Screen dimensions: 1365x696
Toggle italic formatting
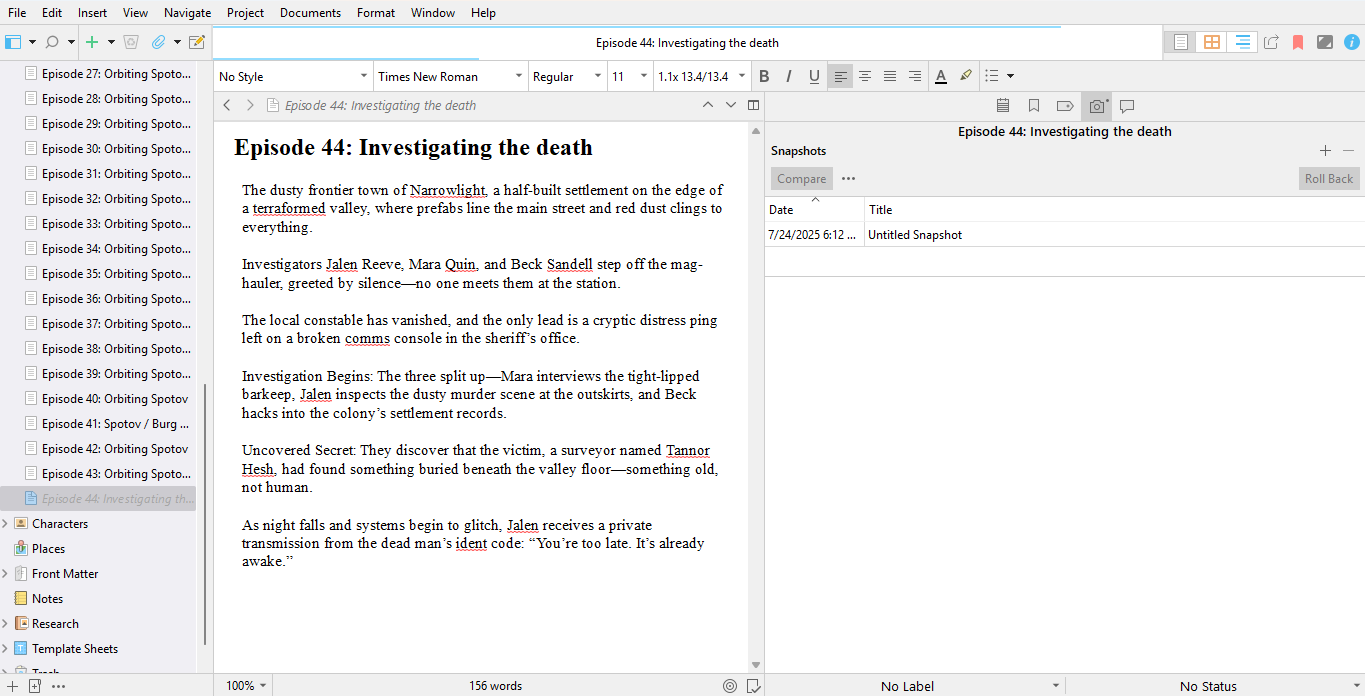click(x=789, y=76)
